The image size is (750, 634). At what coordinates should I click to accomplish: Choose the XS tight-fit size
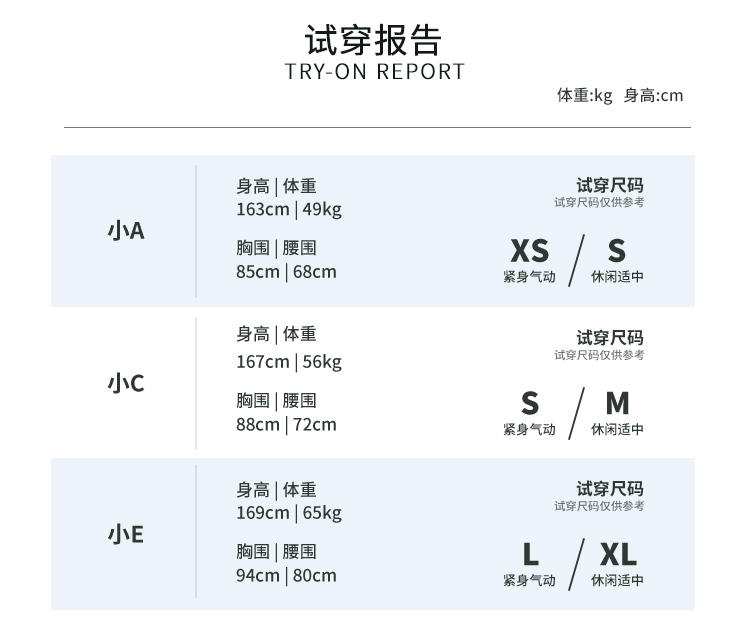529,251
